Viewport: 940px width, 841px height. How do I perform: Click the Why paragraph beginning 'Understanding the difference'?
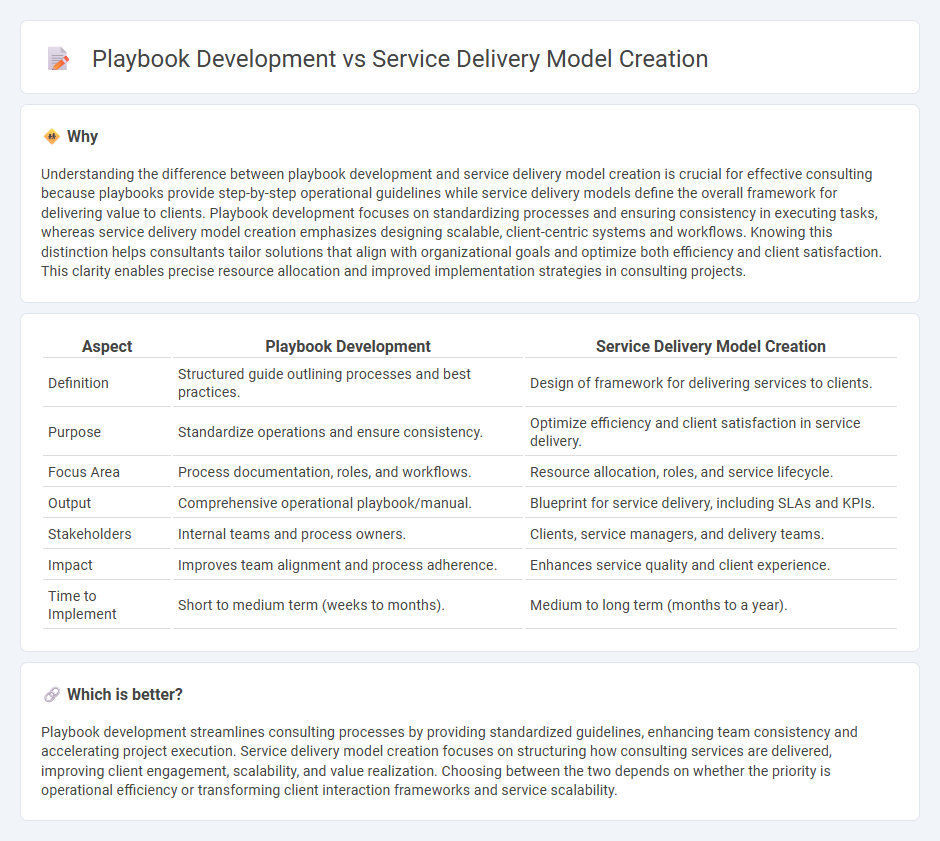[462, 222]
